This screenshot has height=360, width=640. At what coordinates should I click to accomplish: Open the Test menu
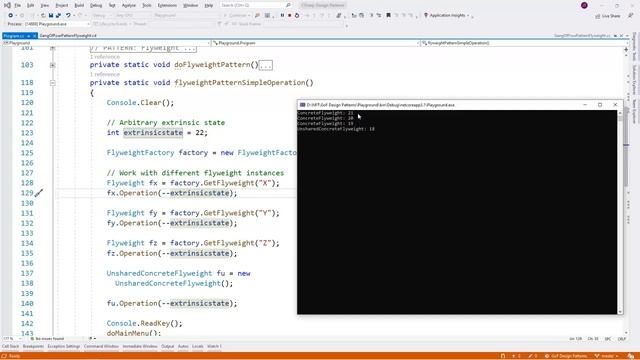coord(112,5)
